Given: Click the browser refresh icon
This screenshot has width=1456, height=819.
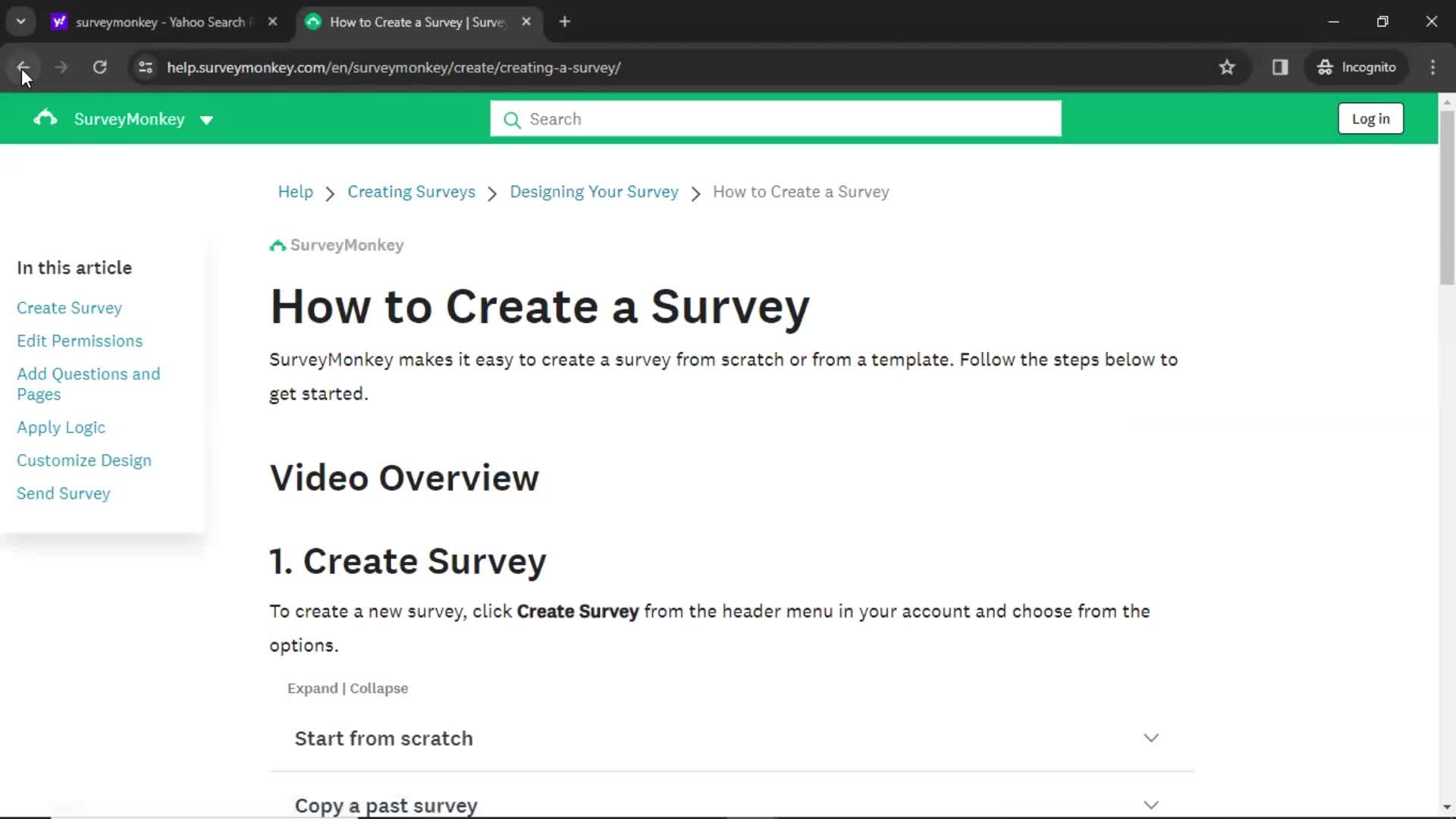Looking at the screenshot, I should [100, 67].
